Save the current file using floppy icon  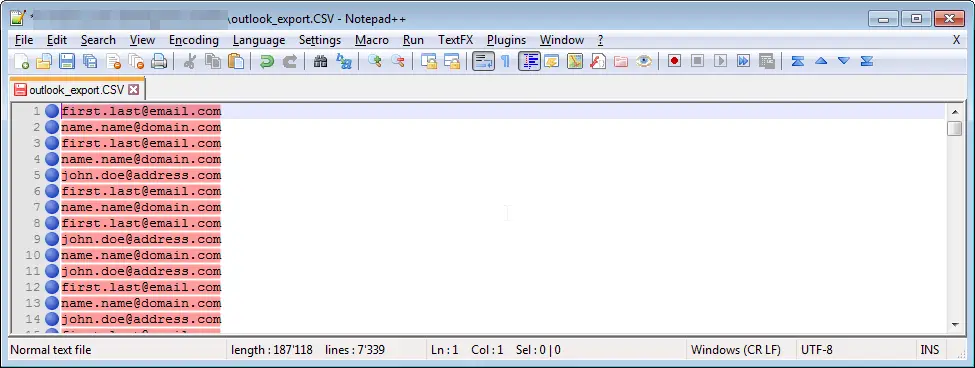pos(67,62)
